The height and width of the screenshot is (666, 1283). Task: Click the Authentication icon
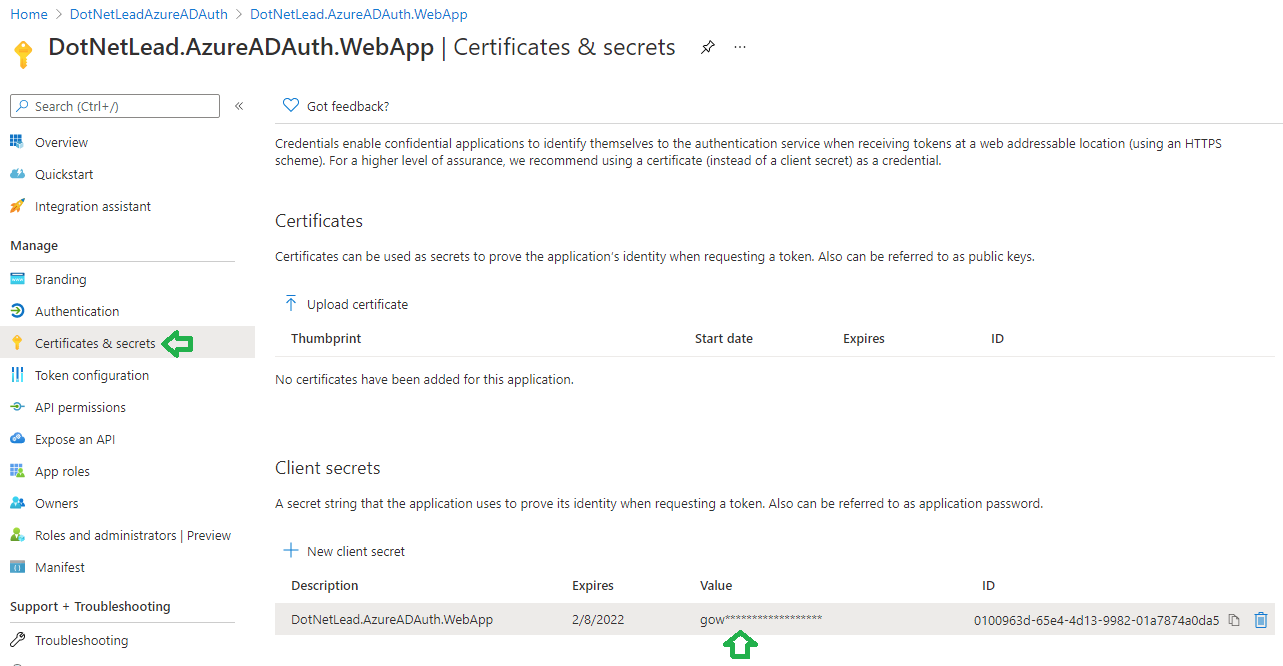click(16, 311)
